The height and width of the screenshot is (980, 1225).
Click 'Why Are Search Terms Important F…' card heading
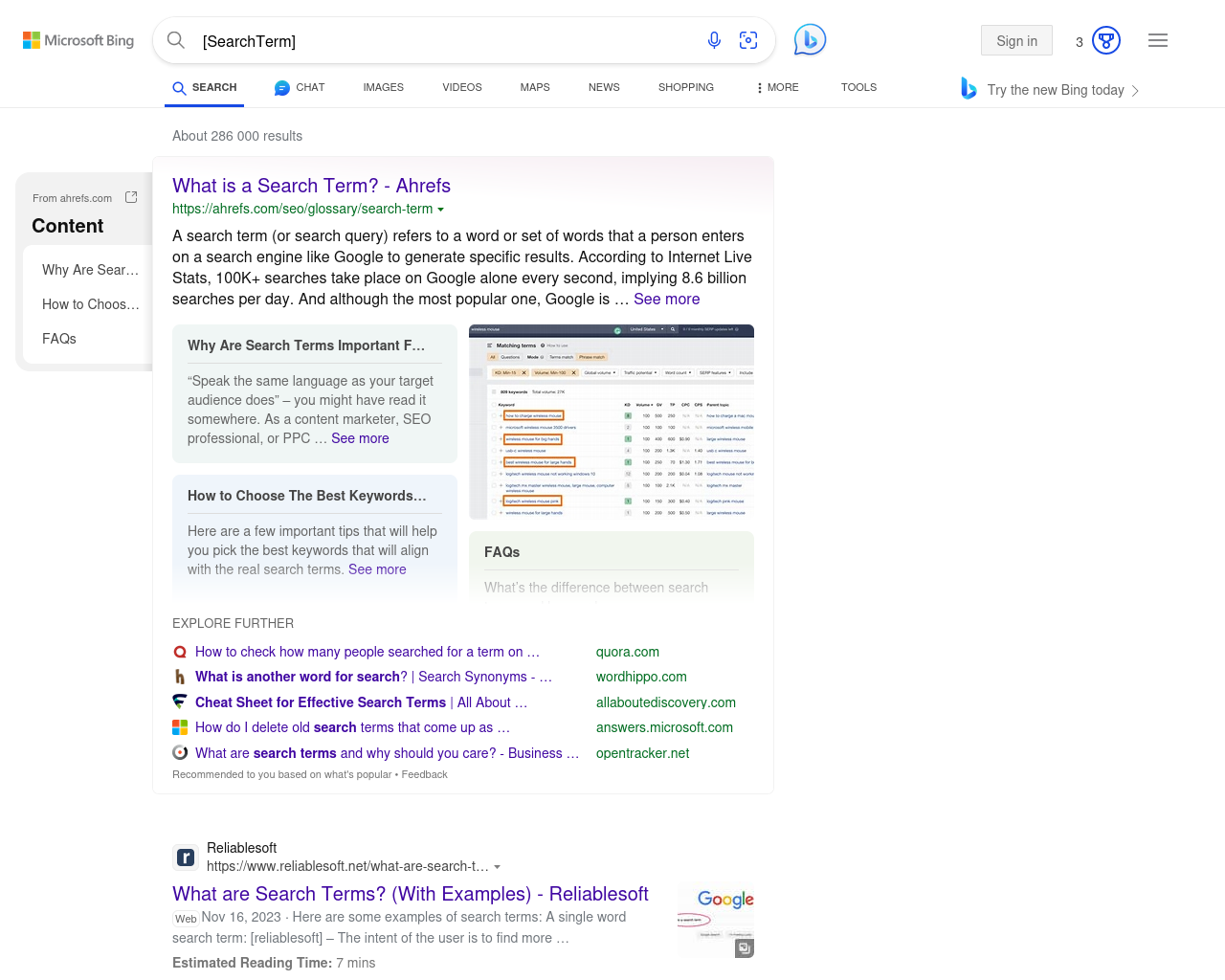[306, 345]
